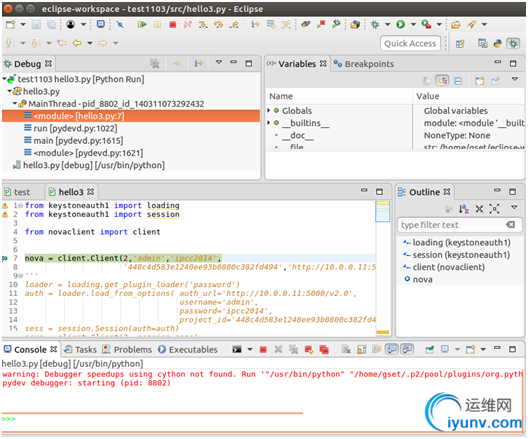Click the editor overview ruler scrollbar
This screenshot has height=439, width=528.
[382, 268]
